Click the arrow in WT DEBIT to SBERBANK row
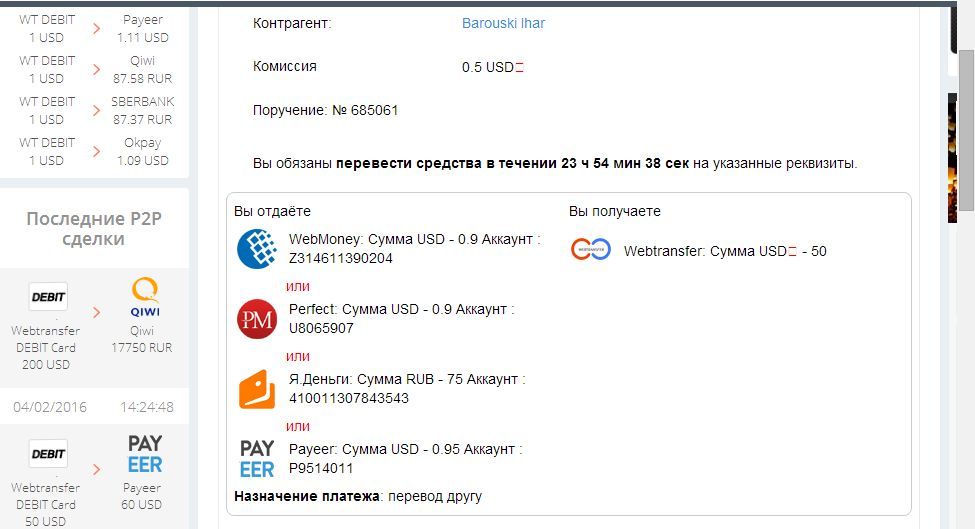 coord(96,110)
